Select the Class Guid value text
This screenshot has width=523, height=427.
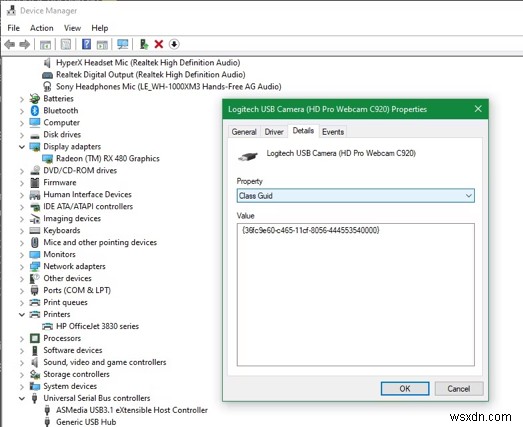311,230
